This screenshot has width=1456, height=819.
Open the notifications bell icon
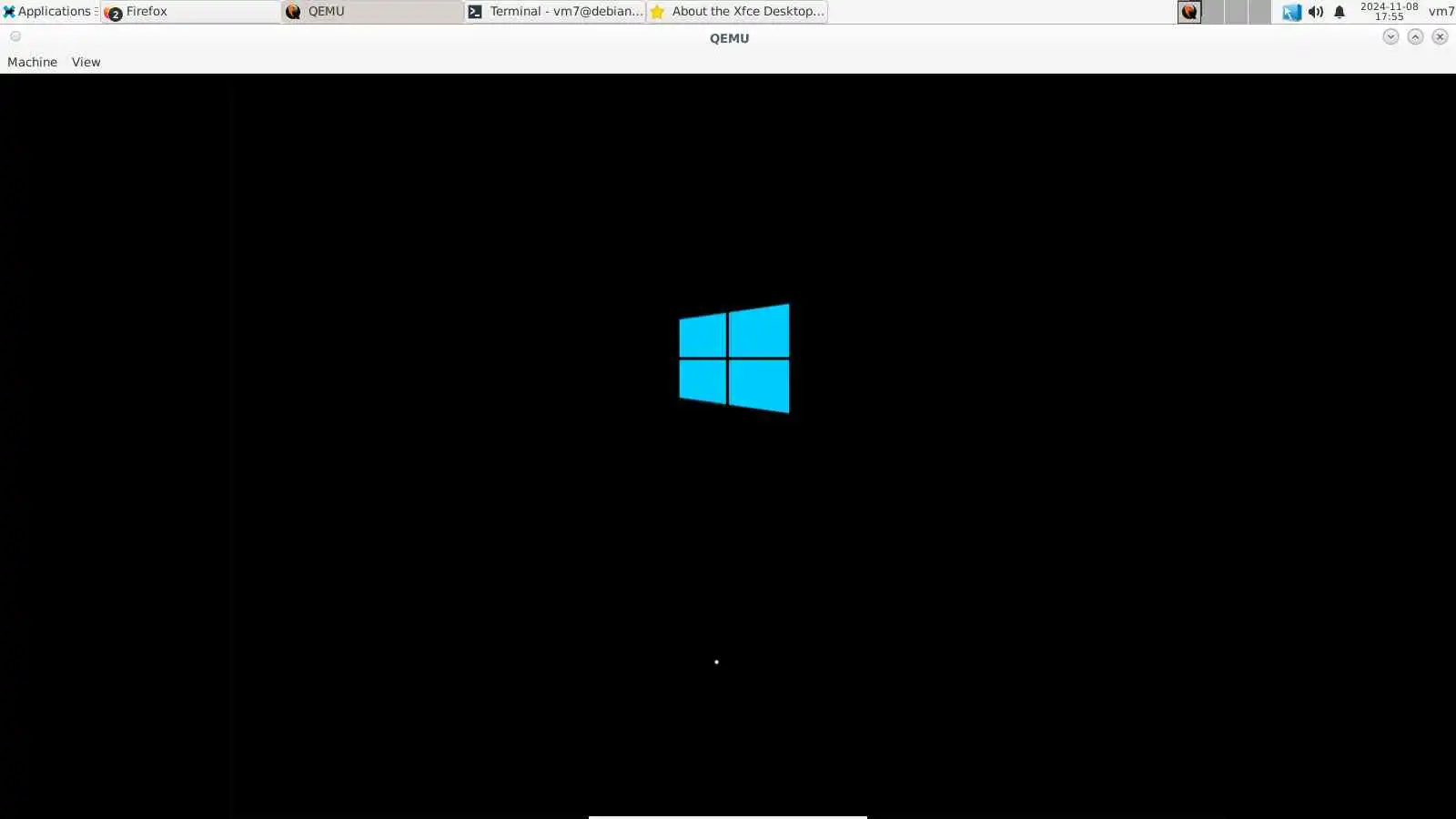tap(1340, 12)
